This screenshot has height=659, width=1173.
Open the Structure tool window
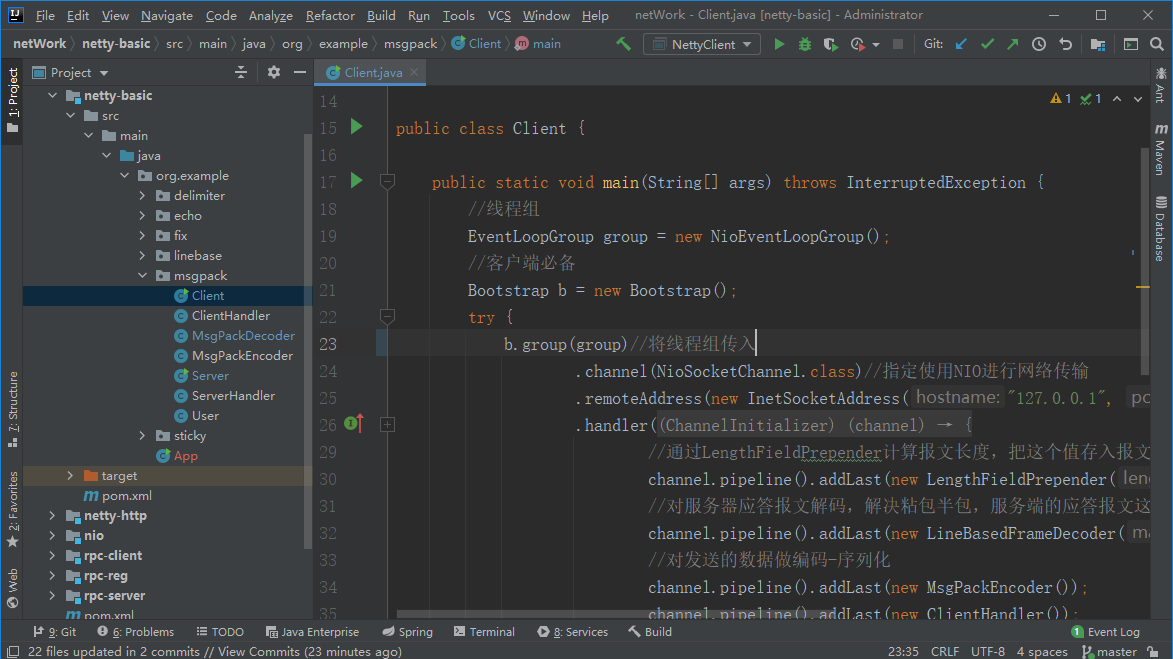coord(13,409)
